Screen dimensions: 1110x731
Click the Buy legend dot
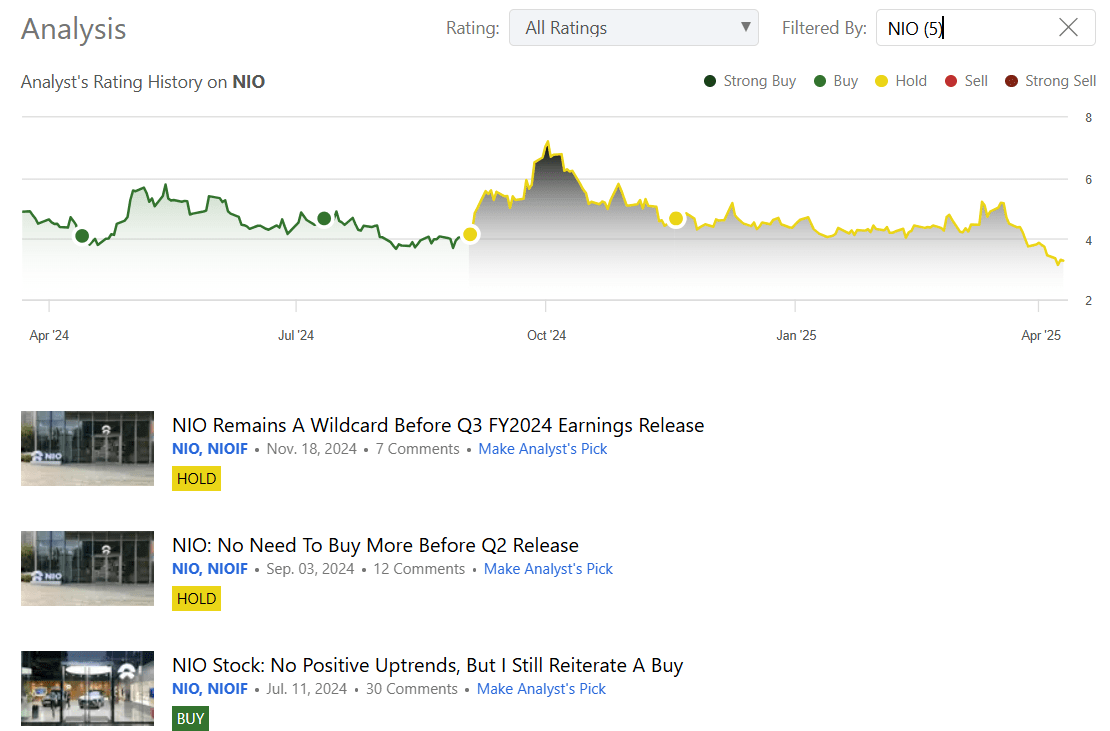pyautogui.click(x=822, y=81)
